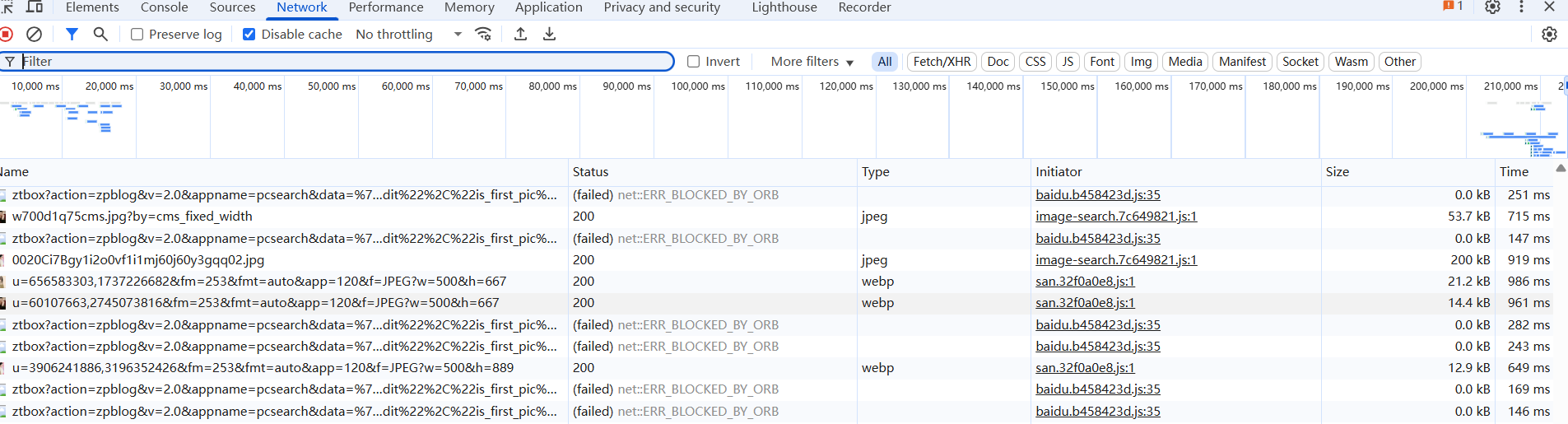Uncheck Disable cache checkbox
The height and width of the screenshot is (424, 1568).
click(x=249, y=35)
